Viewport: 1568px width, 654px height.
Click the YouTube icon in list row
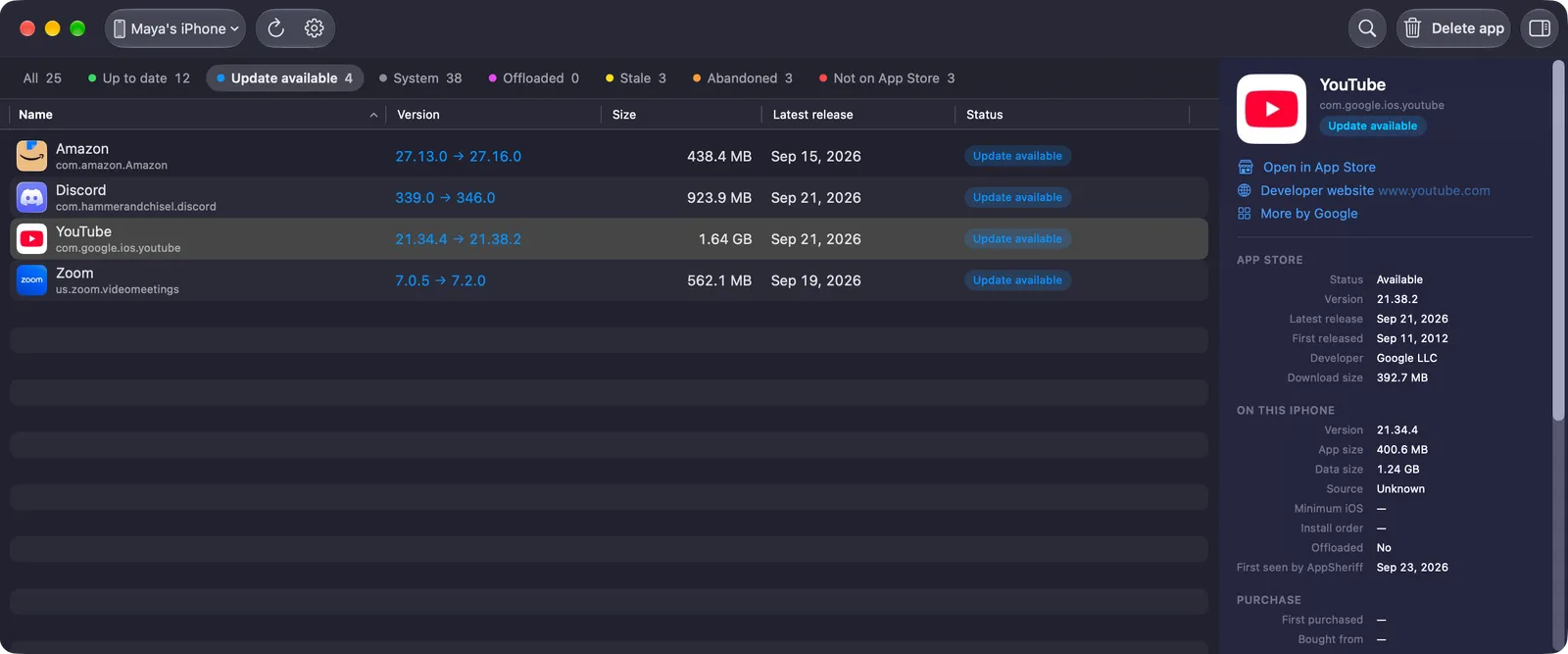click(x=31, y=238)
